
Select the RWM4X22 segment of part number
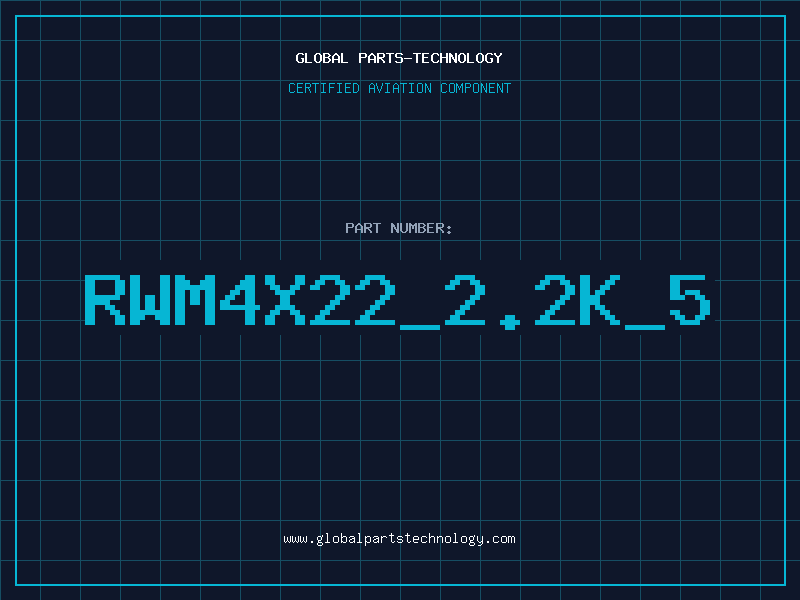[x=240, y=300]
